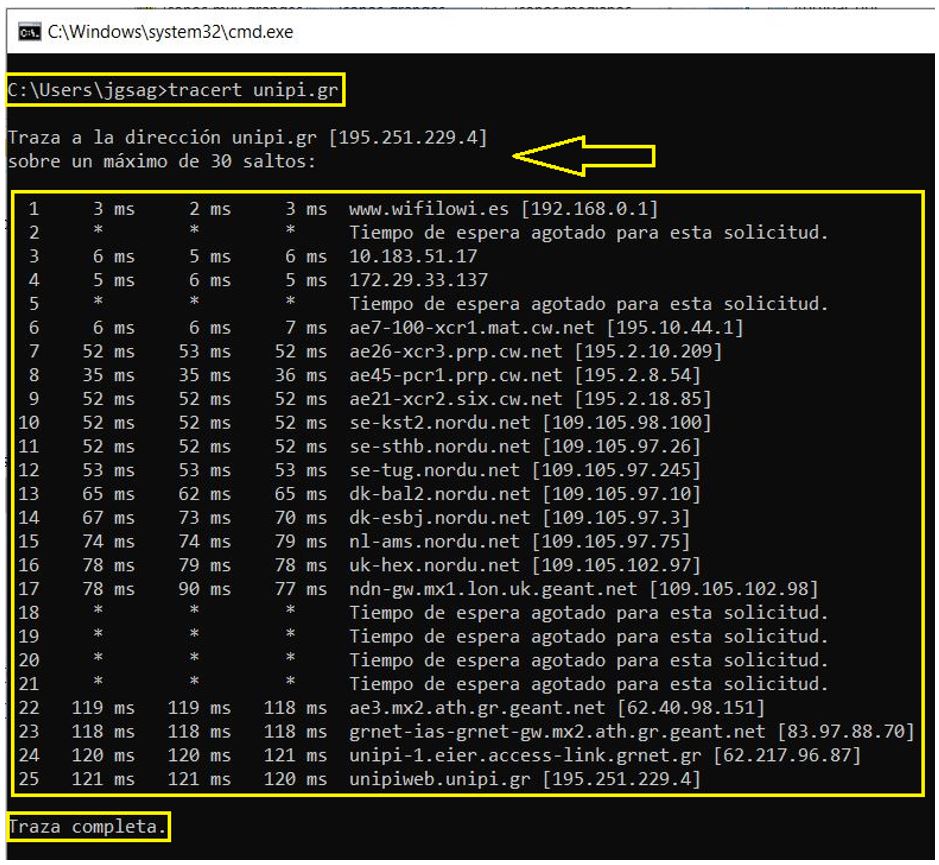Select dk-esbj.nordu.net hostname

440,518
